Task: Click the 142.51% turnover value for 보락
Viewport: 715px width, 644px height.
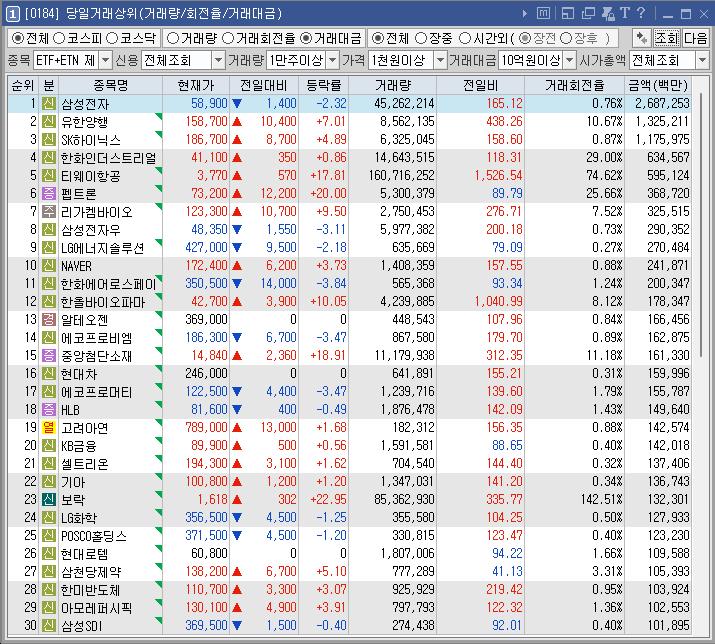Action: coord(601,499)
